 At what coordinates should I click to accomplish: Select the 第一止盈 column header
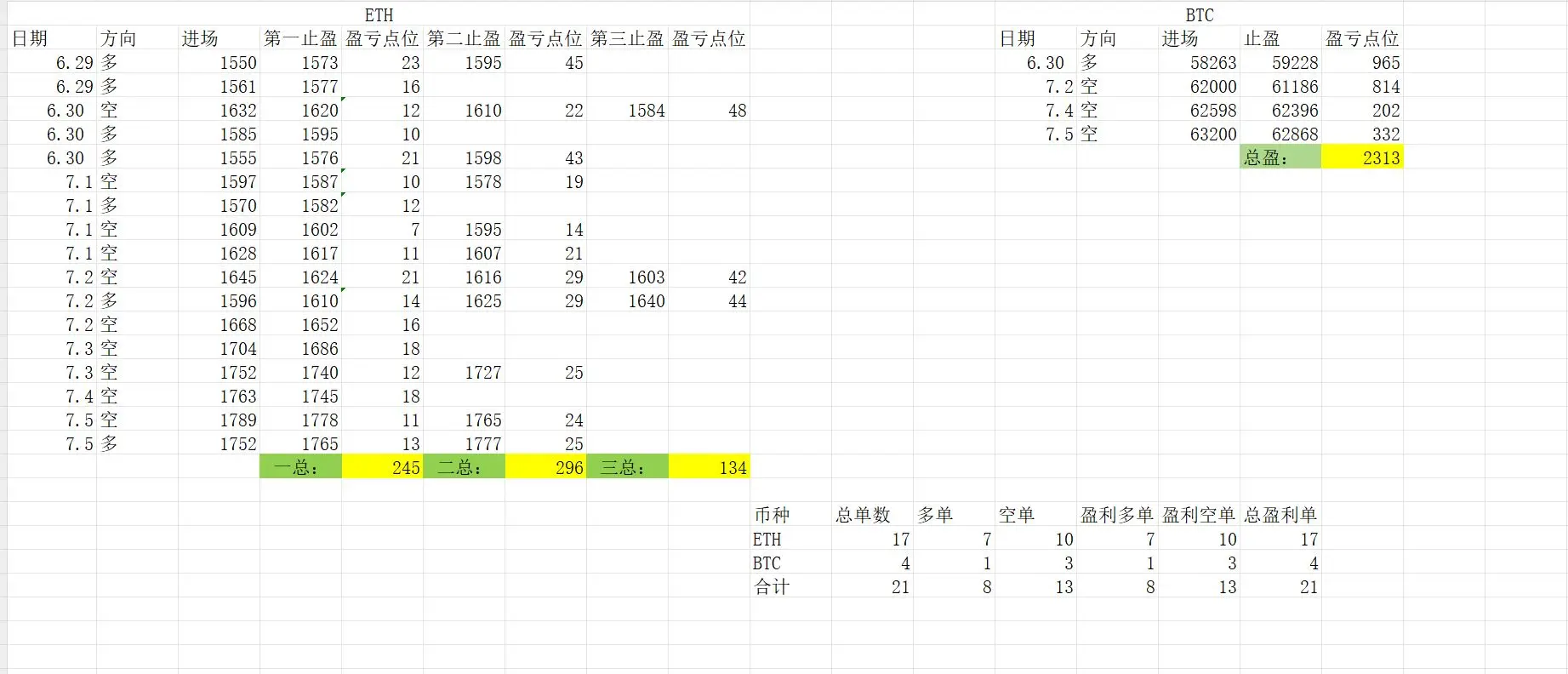(300, 38)
